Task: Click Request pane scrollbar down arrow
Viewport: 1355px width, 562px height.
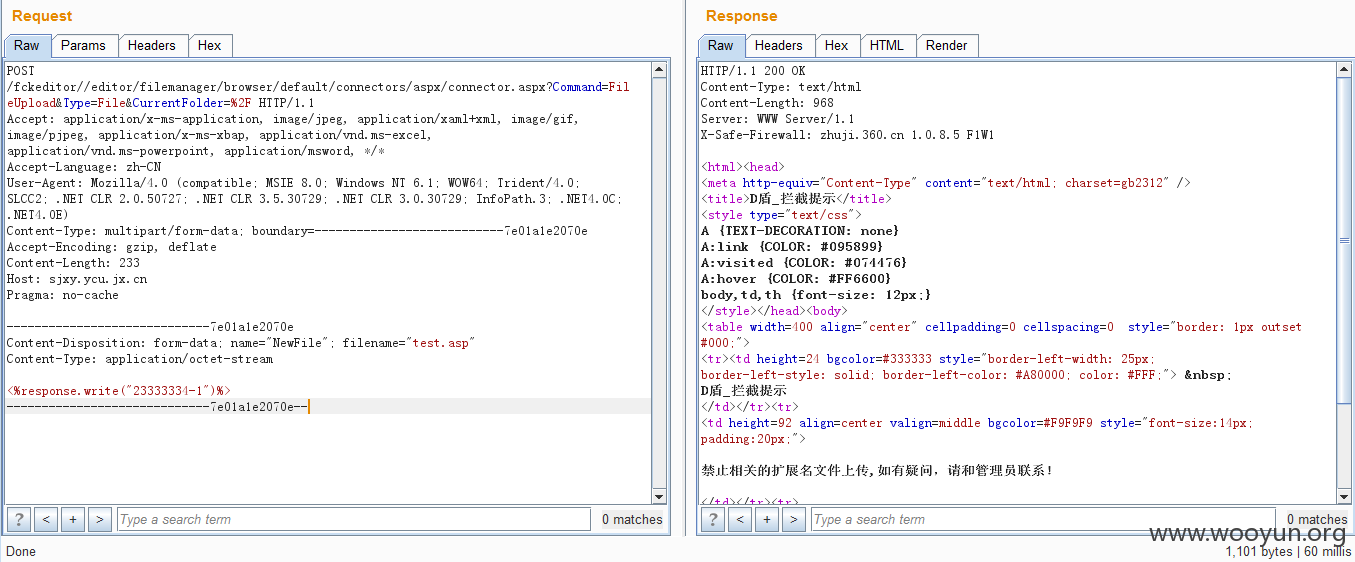Action: pos(659,496)
